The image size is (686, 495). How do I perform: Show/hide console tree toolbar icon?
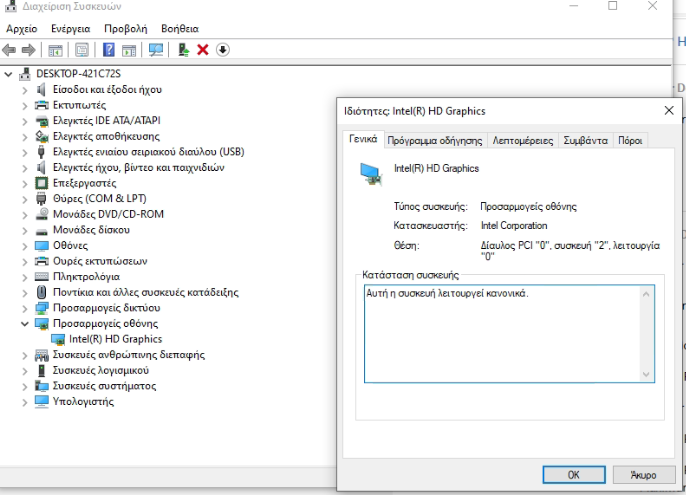tap(56, 50)
